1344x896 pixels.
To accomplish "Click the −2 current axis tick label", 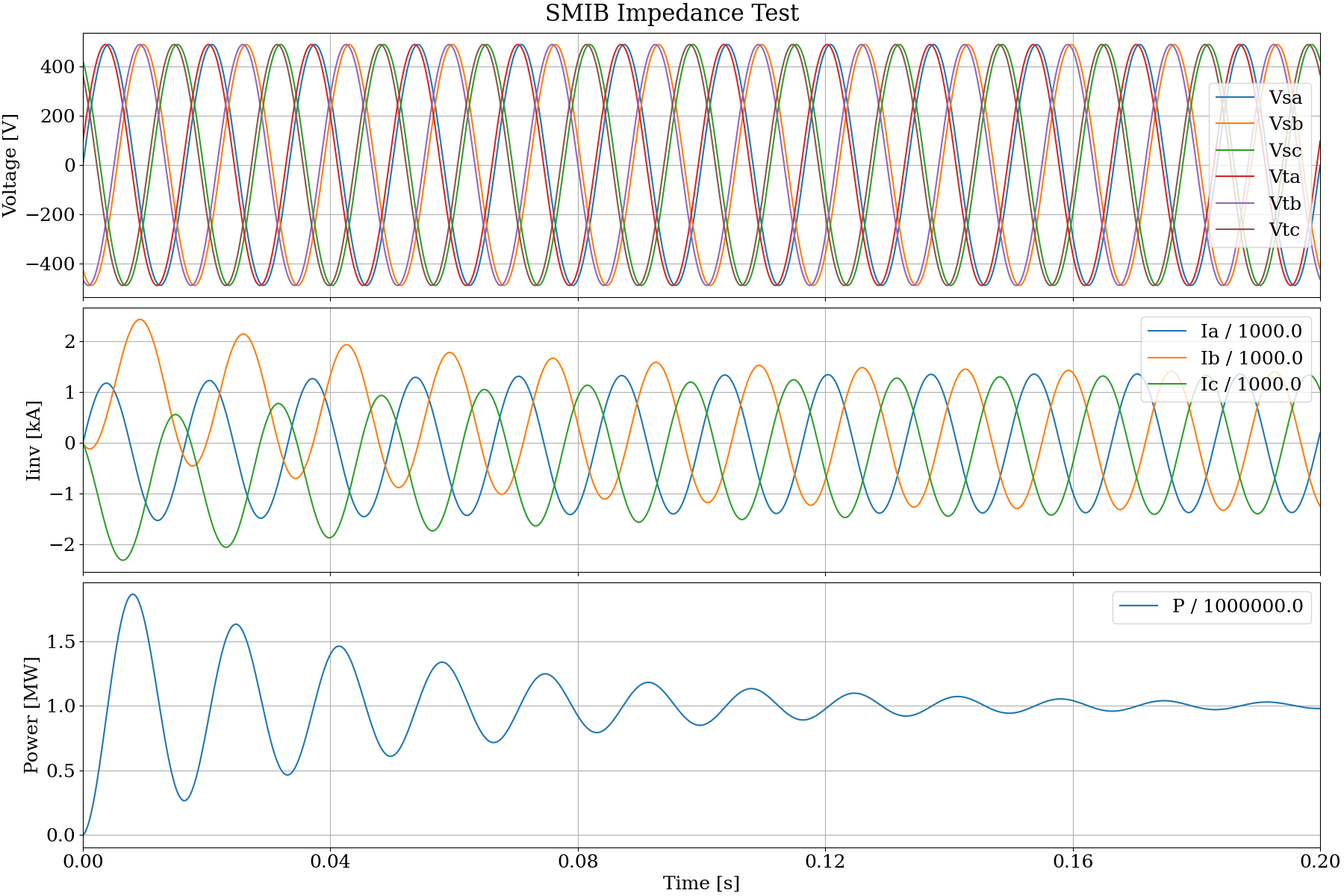I will (x=63, y=545).
